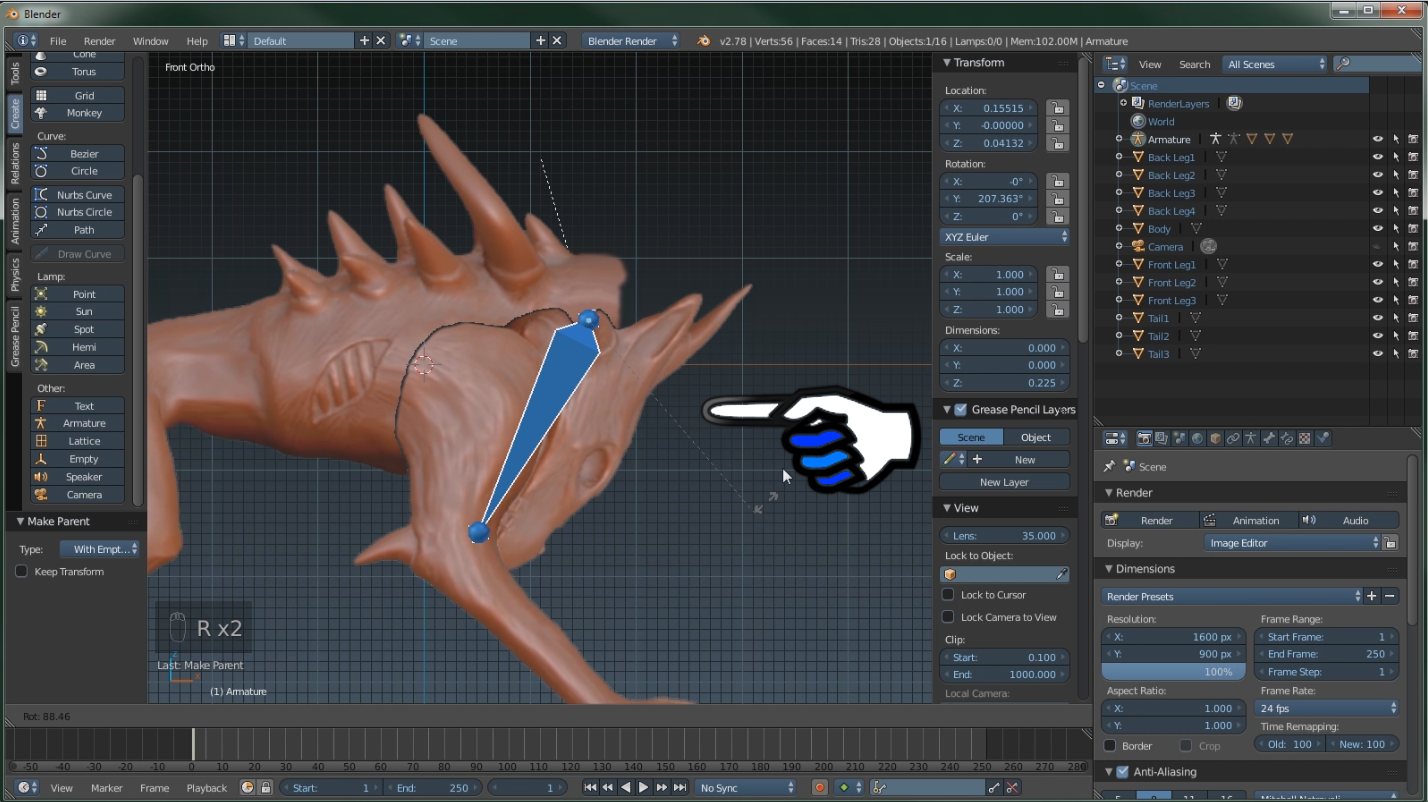Open the Make Parent Type dropdown
The height and width of the screenshot is (802, 1428).
99,549
